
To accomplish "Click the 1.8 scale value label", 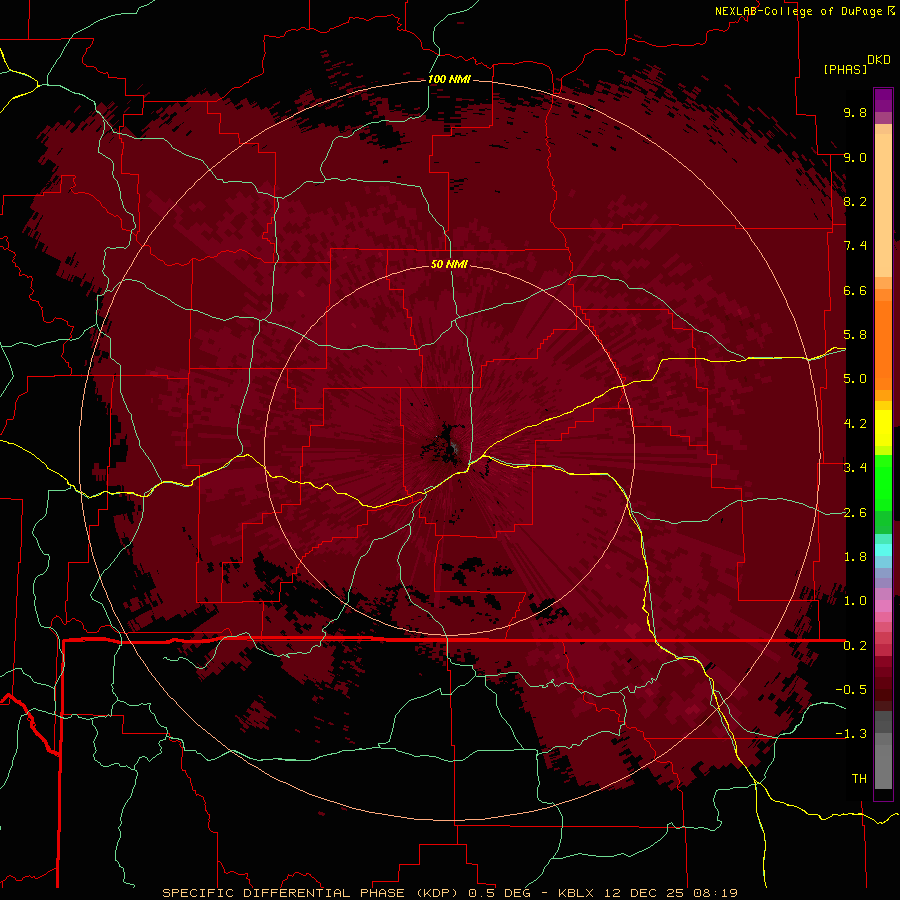I will 855,557.
